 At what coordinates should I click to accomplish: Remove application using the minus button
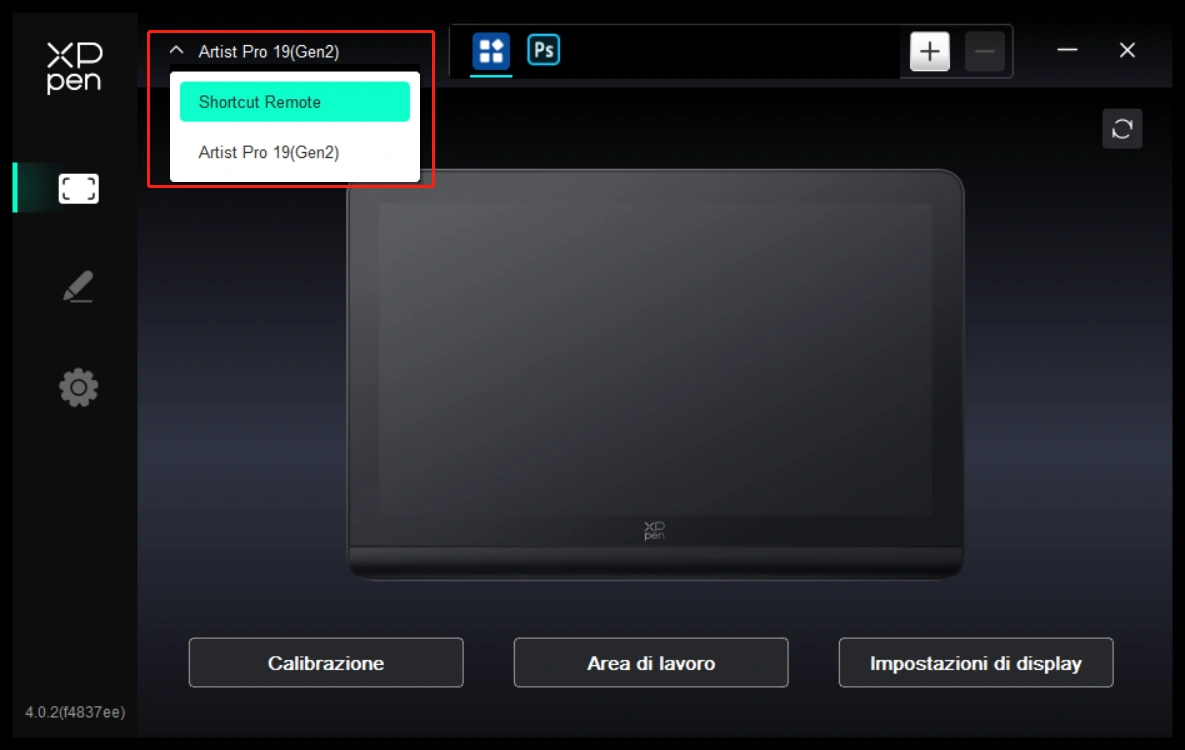point(984,52)
